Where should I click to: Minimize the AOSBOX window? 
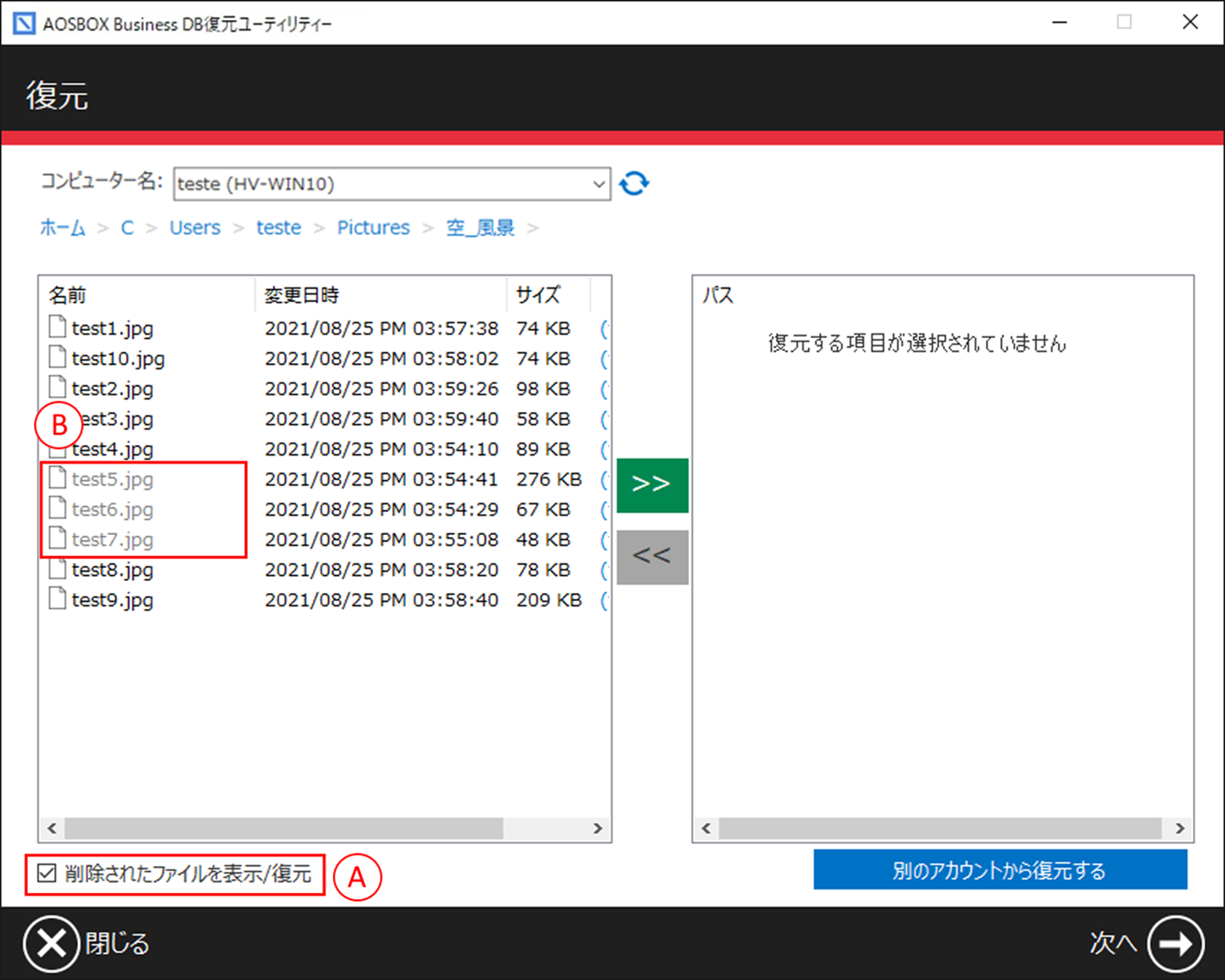point(1060,23)
